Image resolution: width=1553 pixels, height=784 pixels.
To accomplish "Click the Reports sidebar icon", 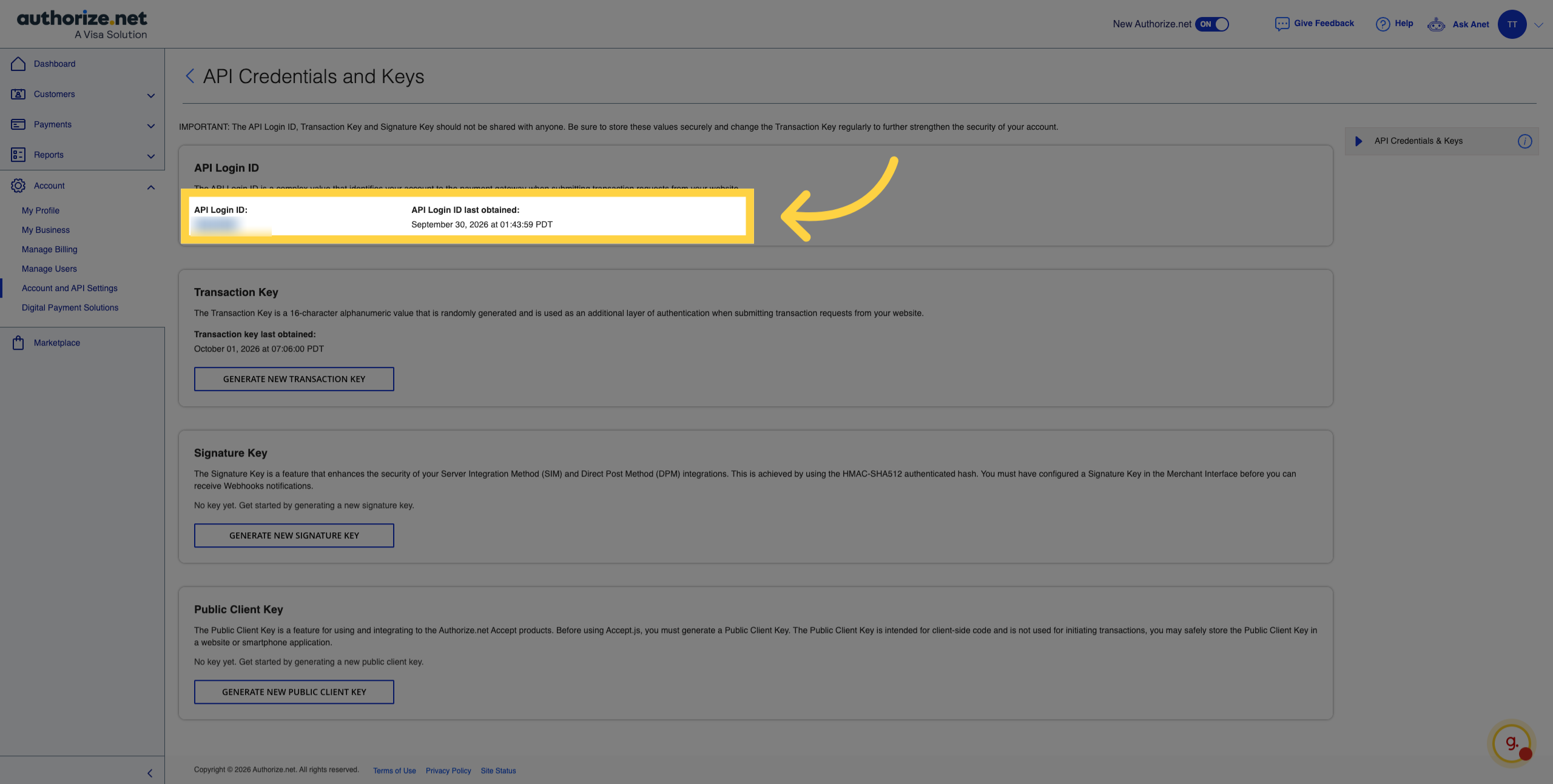I will click(x=18, y=155).
